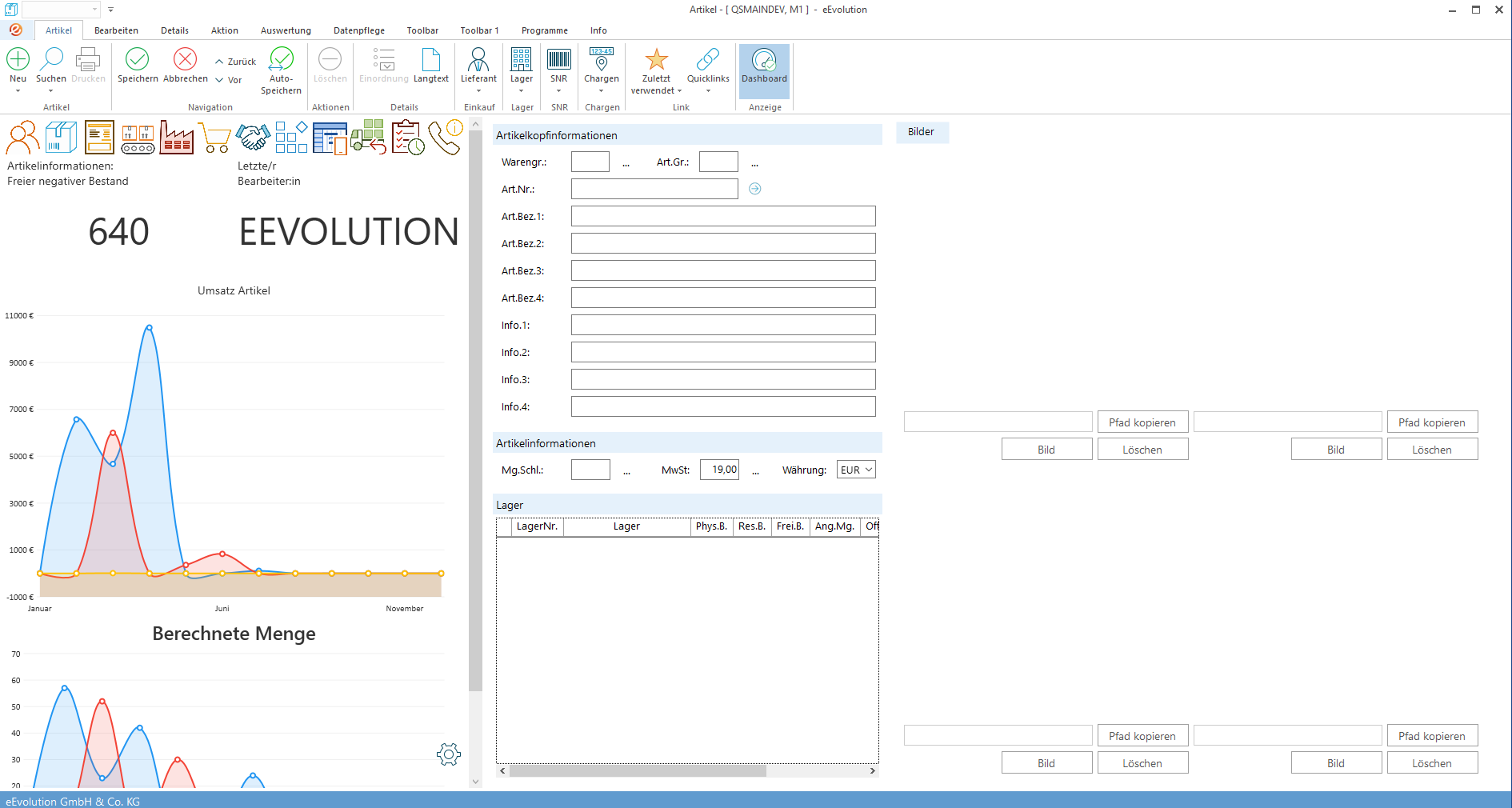
Task: Click the Bilder section header
Action: pos(921,132)
